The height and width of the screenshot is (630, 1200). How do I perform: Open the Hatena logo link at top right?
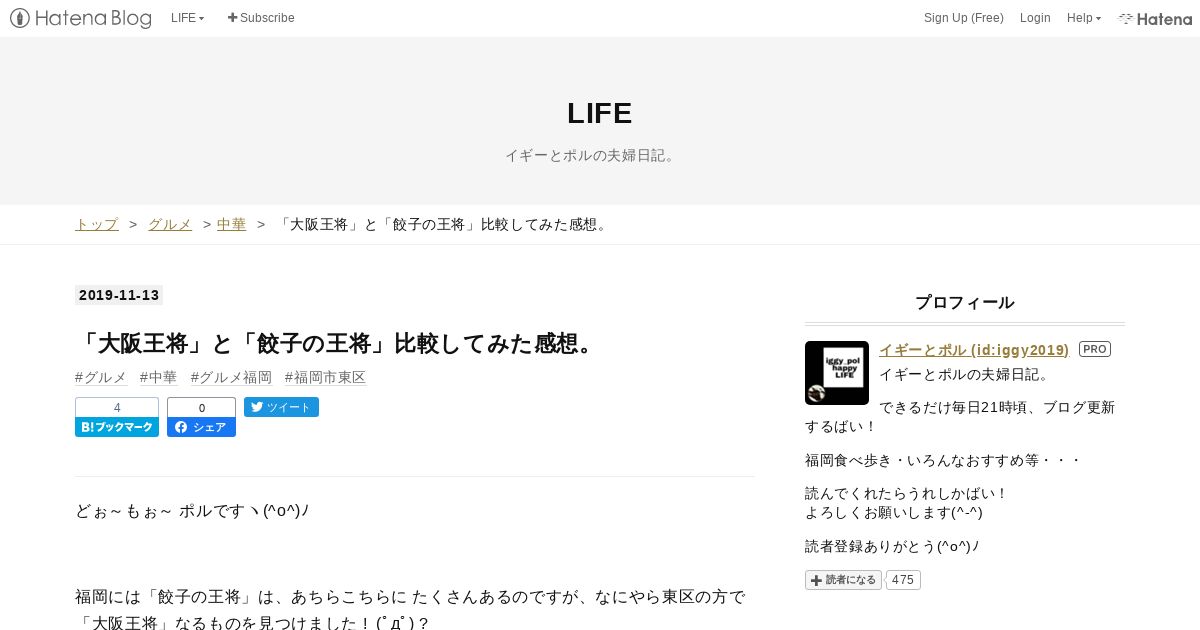pos(1155,18)
